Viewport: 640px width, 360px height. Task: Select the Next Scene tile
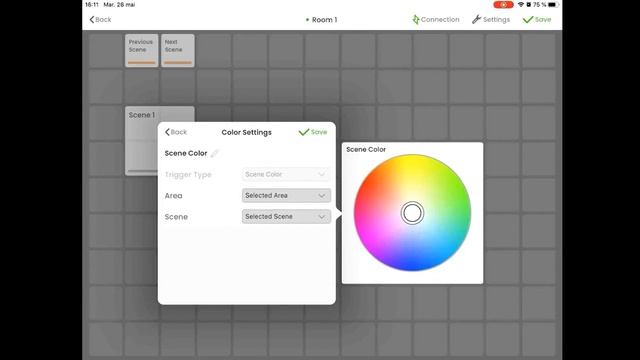point(178,51)
